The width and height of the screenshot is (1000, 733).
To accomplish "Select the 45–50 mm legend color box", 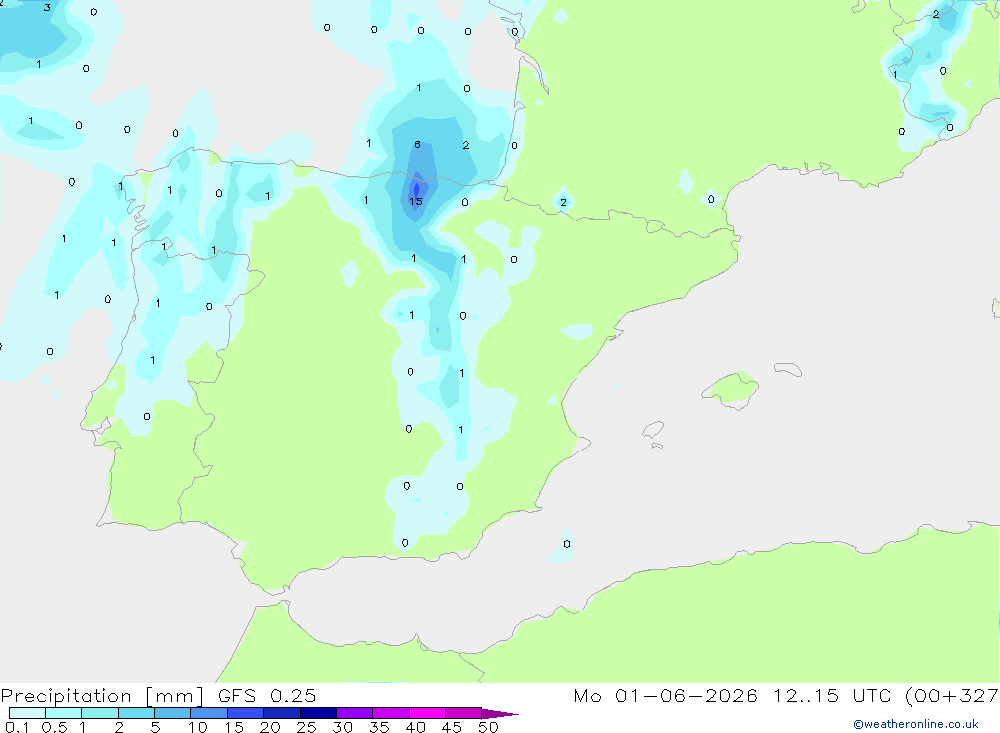I will (464, 713).
